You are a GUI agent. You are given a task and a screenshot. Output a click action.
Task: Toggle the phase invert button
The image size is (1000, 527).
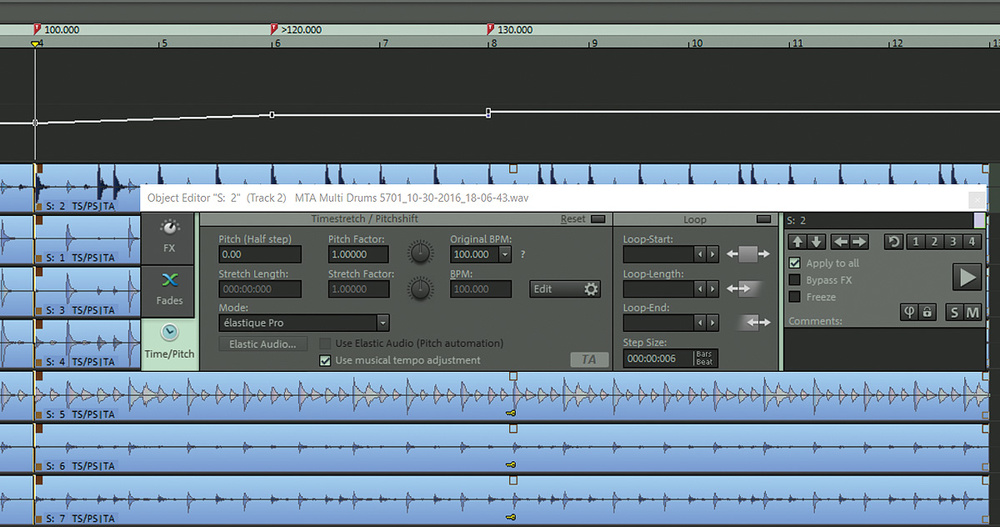(x=910, y=313)
